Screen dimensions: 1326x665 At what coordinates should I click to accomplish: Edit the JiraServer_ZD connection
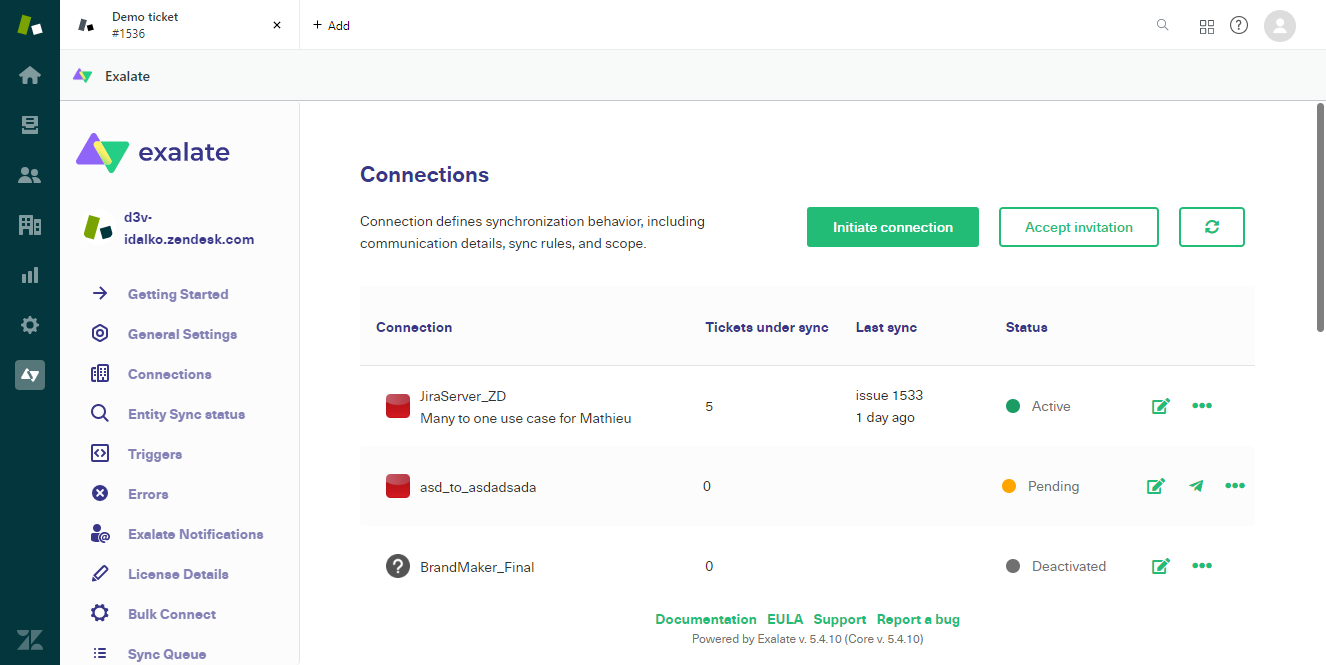(x=1161, y=406)
